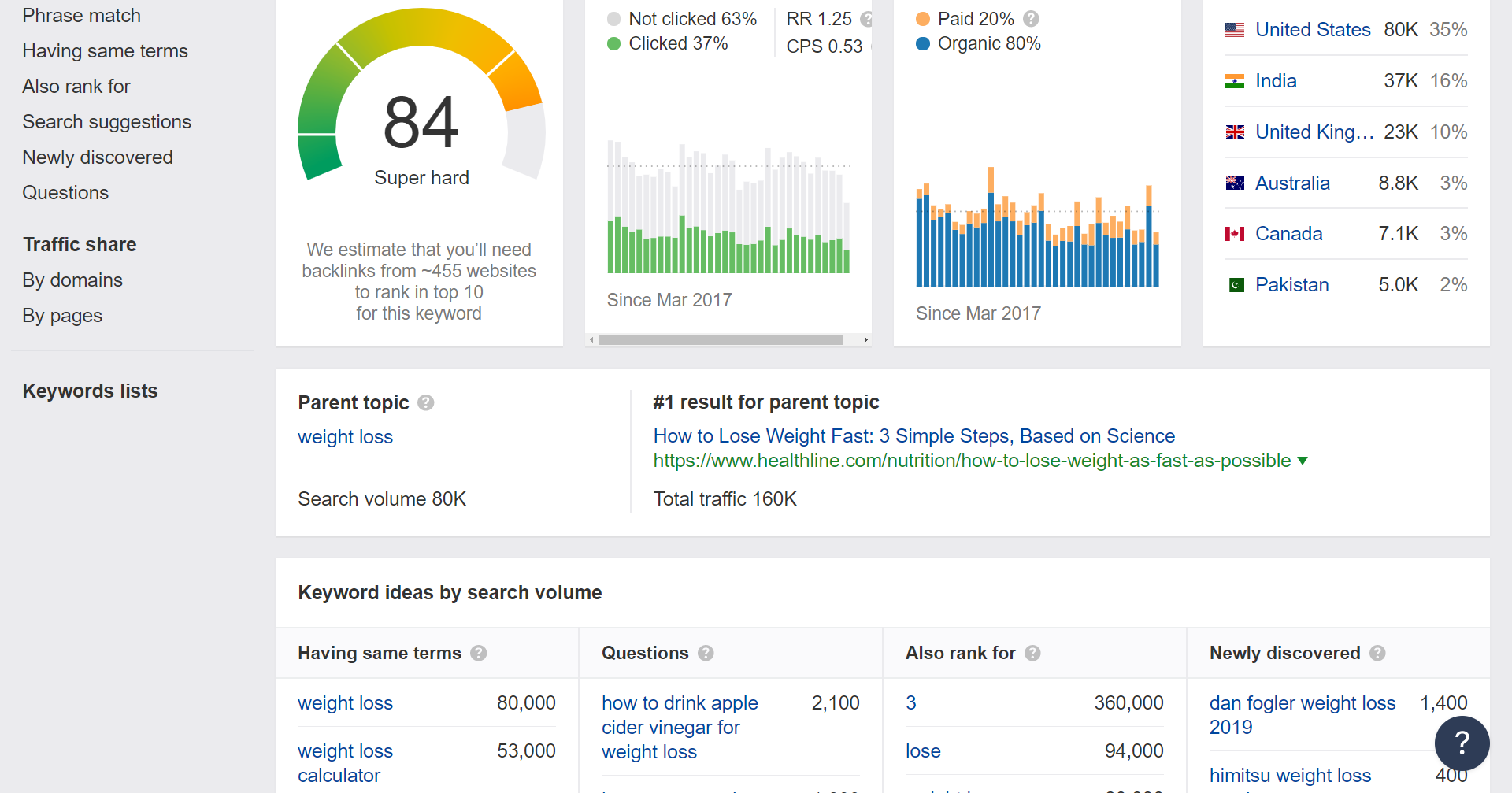The image size is (1512, 793).
Task: Open Phrase match in sidebar
Action: (x=81, y=16)
